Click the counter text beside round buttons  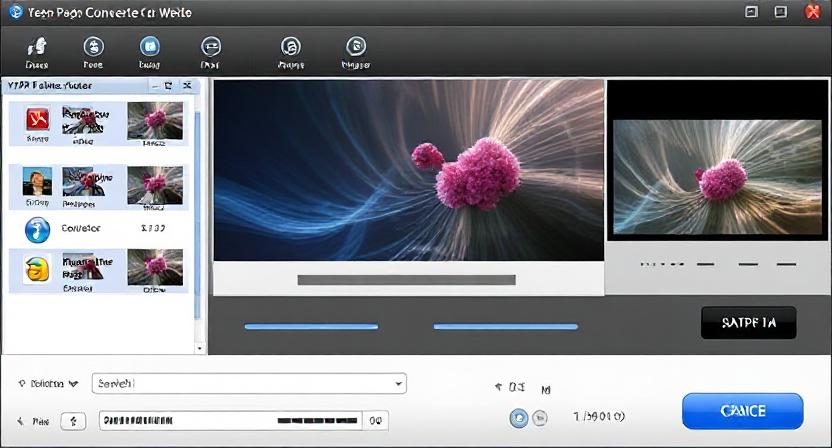(x=599, y=417)
